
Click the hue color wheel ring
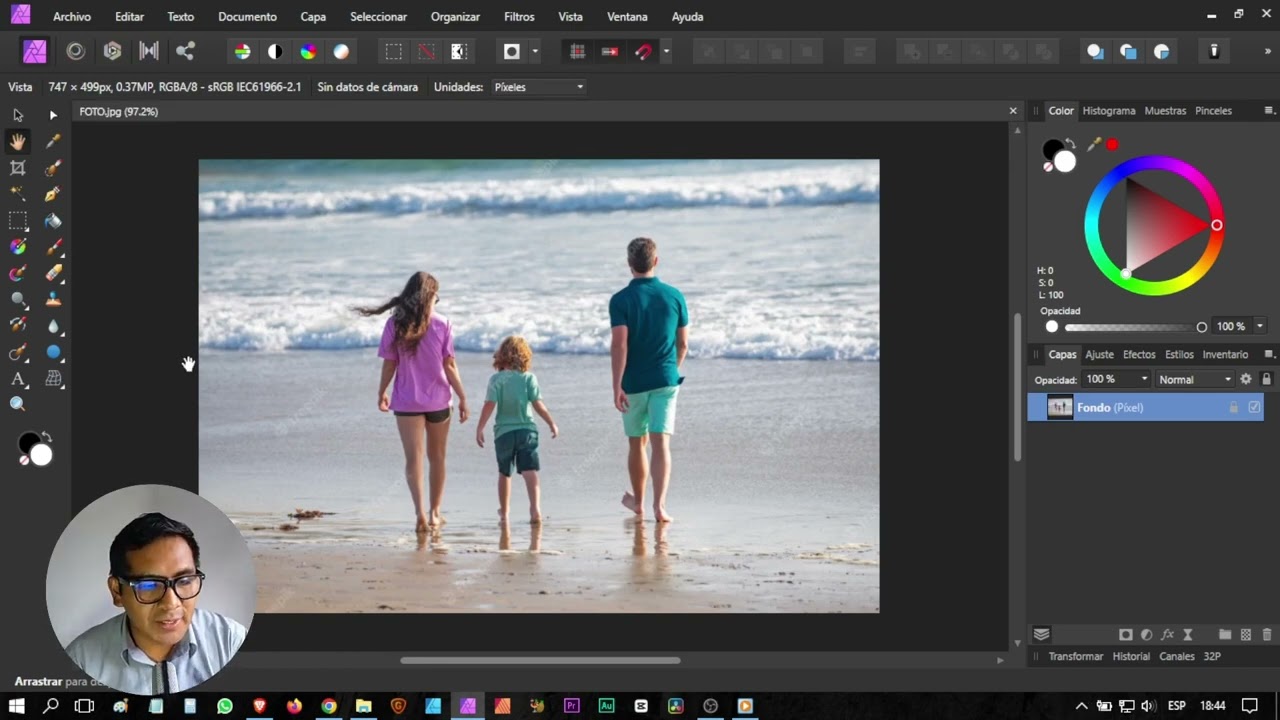pyautogui.click(x=1153, y=225)
